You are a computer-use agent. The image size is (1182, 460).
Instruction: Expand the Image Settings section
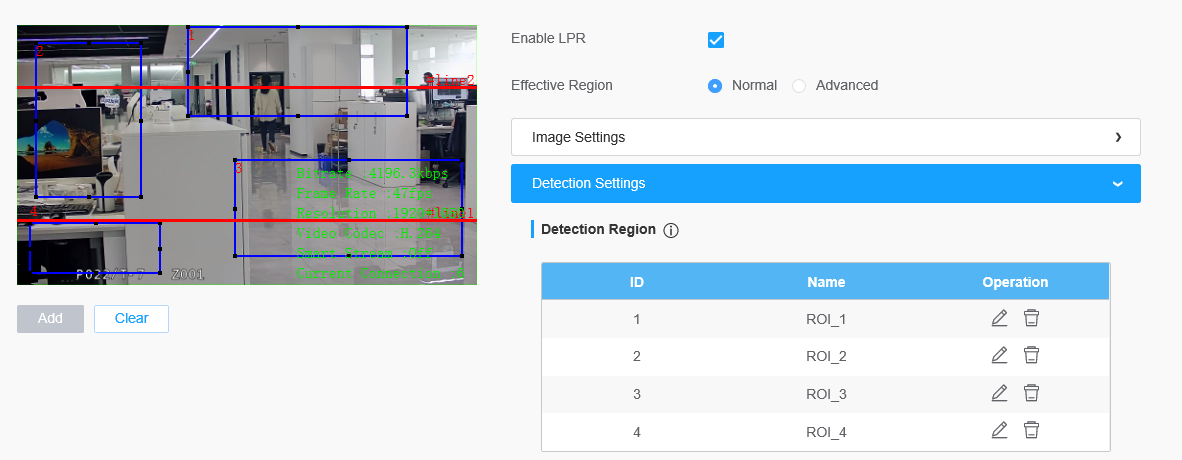(825, 137)
